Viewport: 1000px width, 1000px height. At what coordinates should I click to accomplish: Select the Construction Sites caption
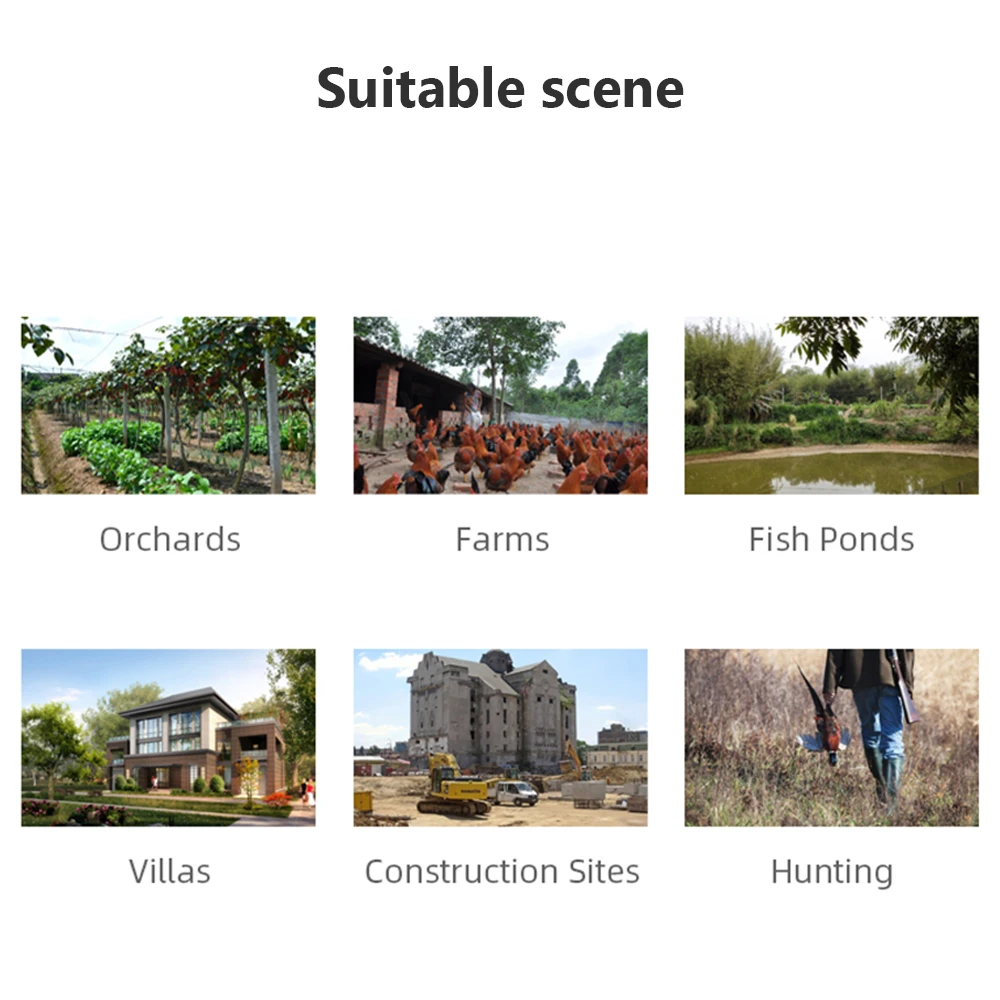tap(502, 871)
